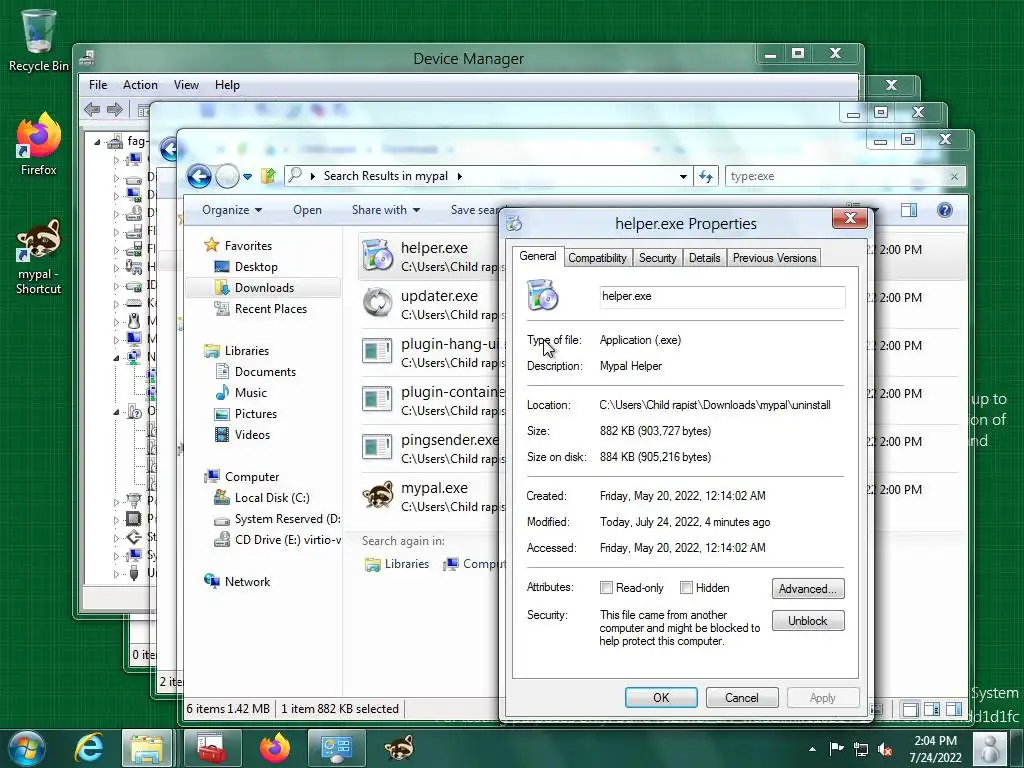
Task: Clear the type:exe search box
Action: click(954, 176)
